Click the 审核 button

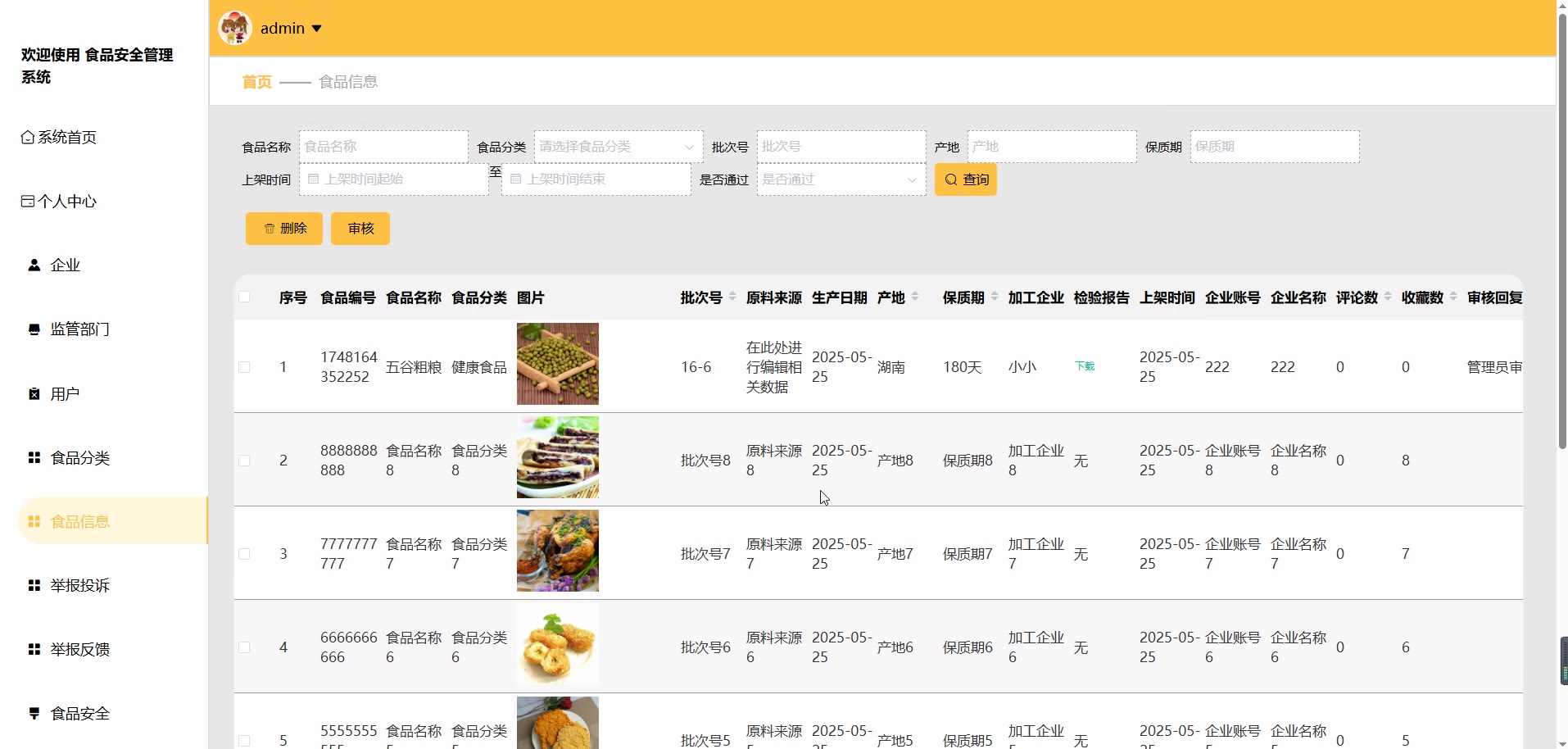[360, 229]
